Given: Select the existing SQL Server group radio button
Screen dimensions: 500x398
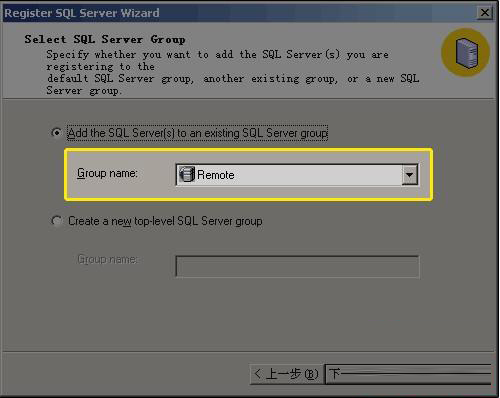Looking at the screenshot, I should (x=56, y=133).
